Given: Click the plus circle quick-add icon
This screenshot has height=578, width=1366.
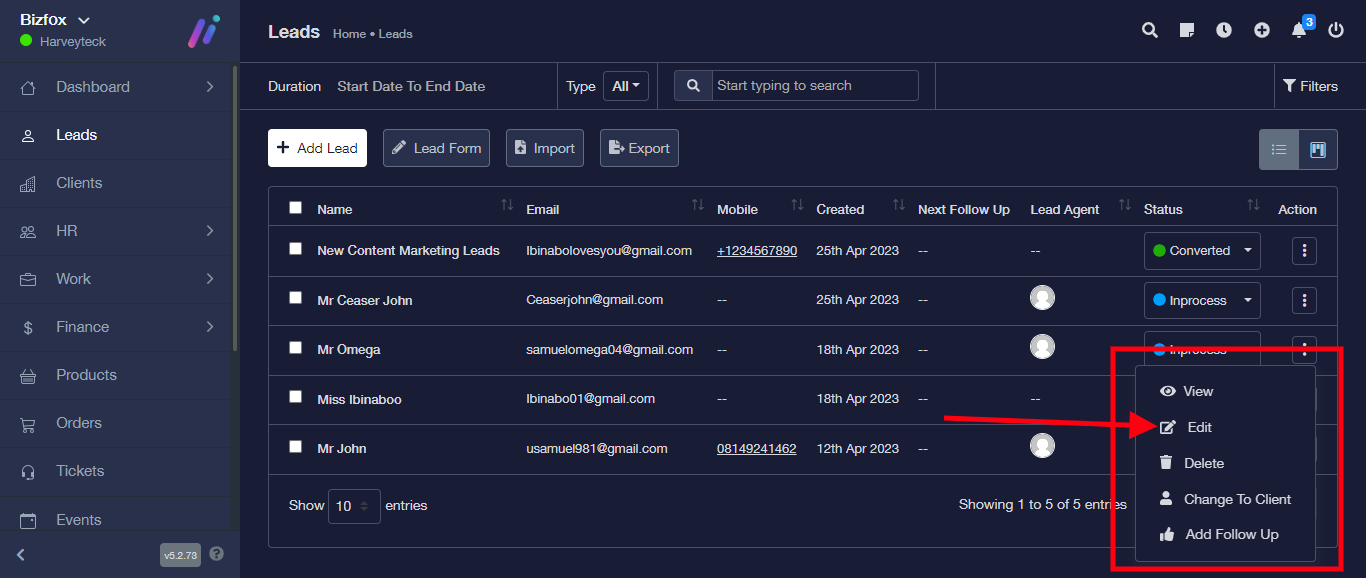Looking at the screenshot, I should point(1262,30).
